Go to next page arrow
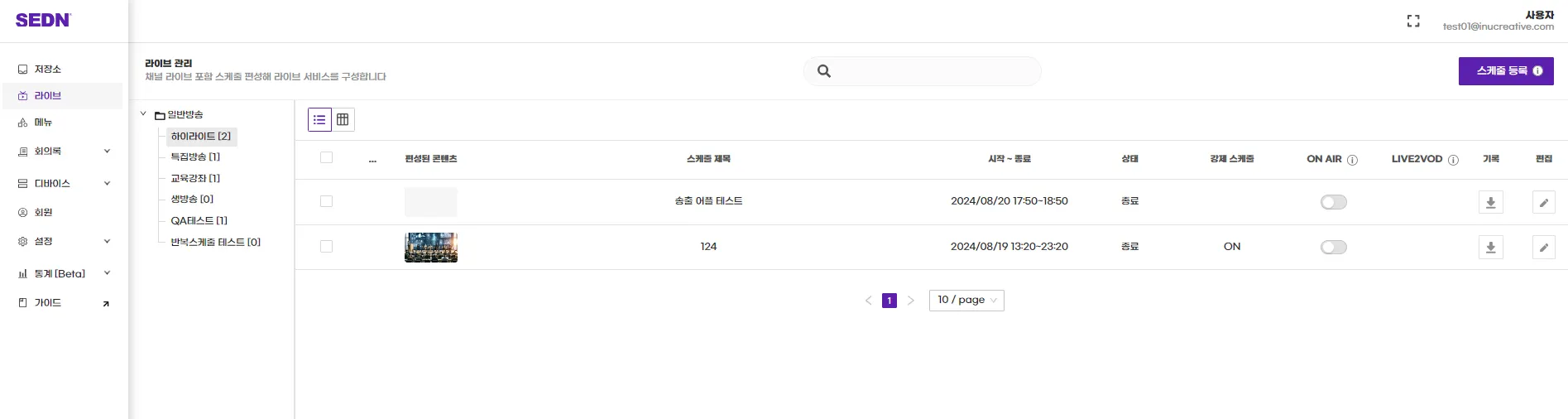 [911, 301]
